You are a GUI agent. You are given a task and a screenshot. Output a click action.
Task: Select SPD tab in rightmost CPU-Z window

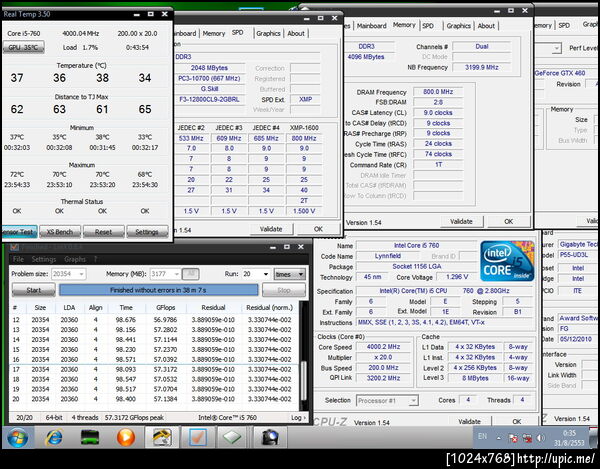click(x=564, y=25)
